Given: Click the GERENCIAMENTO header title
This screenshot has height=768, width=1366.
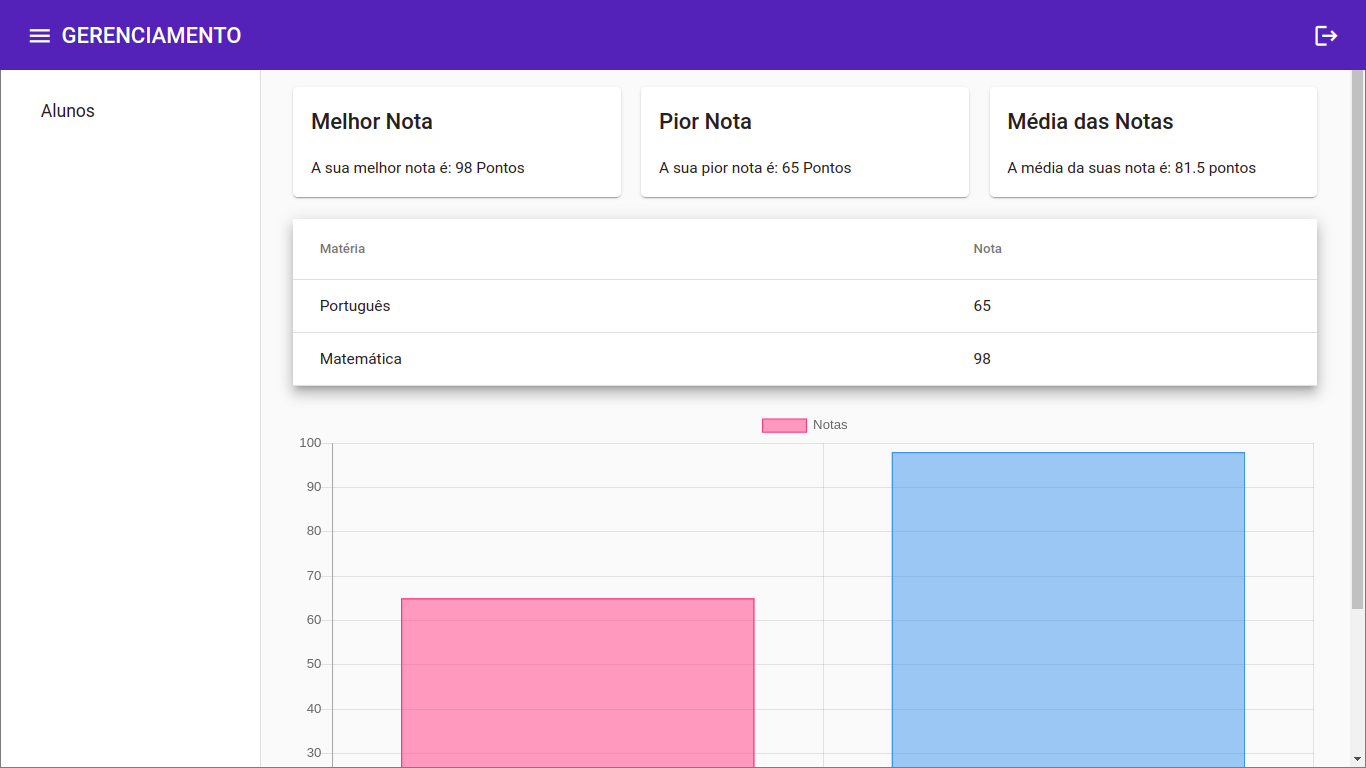Looking at the screenshot, I should pos(152,36).
